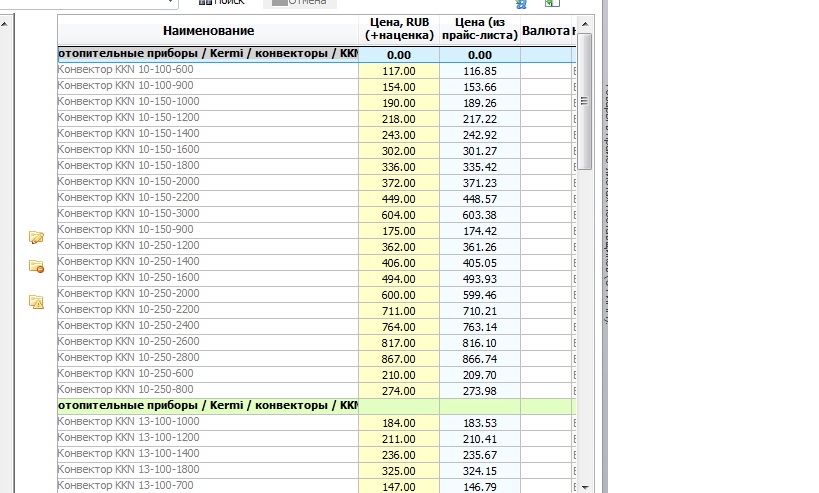Click the Цена, RUB (+наценка) column header
The width and height of the screenshot is (819, 493).
tap(399, 29)
